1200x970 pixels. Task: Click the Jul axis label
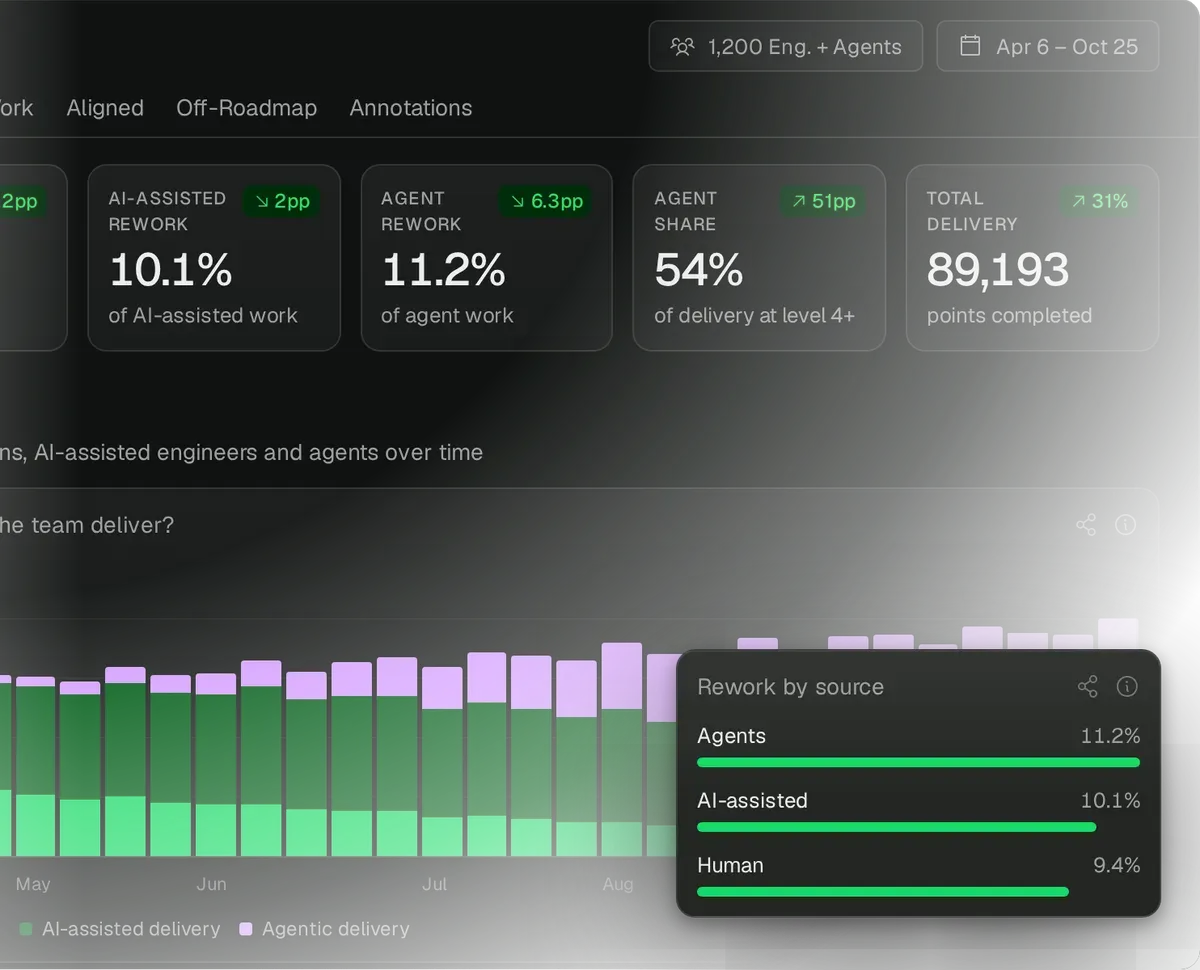coord(434,885)
